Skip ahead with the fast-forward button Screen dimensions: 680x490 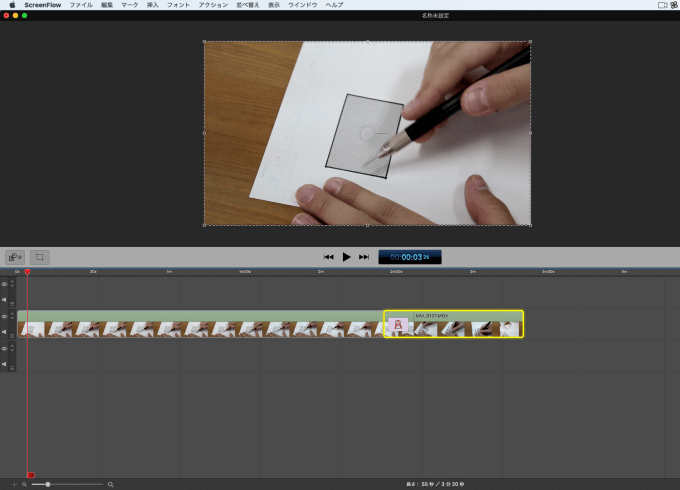pyautogui.click(x=364, y=257)
